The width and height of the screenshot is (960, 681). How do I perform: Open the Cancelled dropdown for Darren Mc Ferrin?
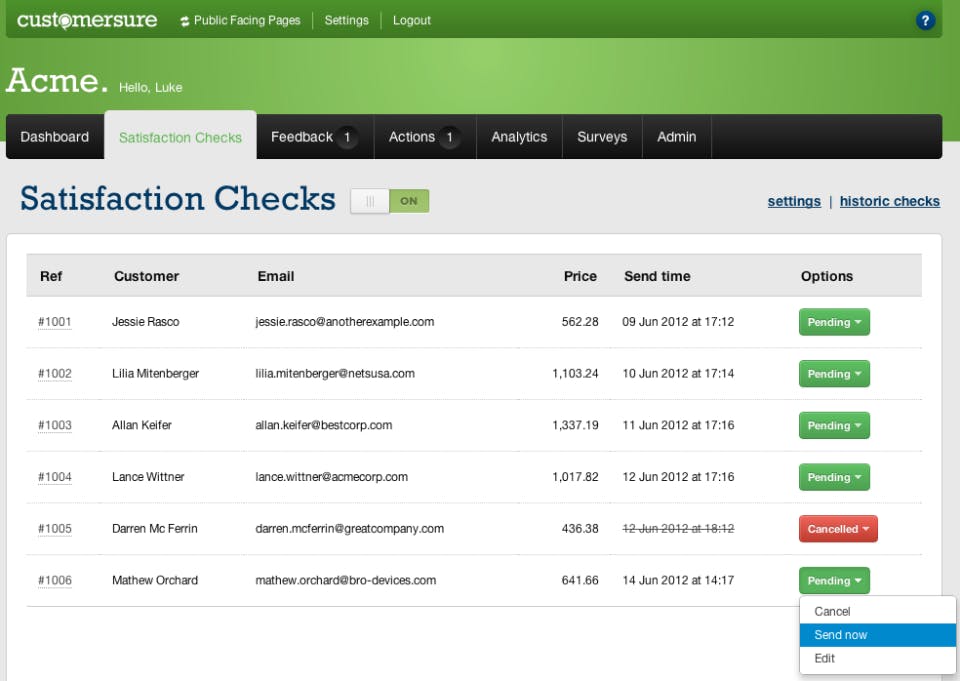[x=838, y=529]
